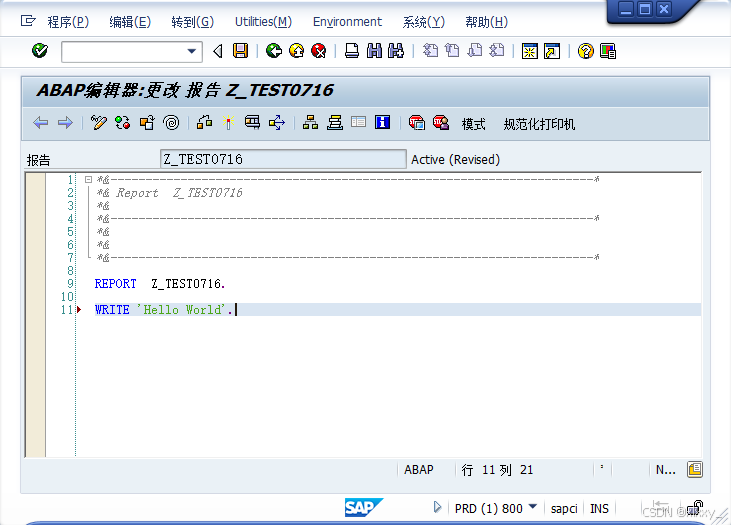The height and width of the screenshot is (525, 731).
Task: Collapse the command field triangle
Action: coord(218,51)
